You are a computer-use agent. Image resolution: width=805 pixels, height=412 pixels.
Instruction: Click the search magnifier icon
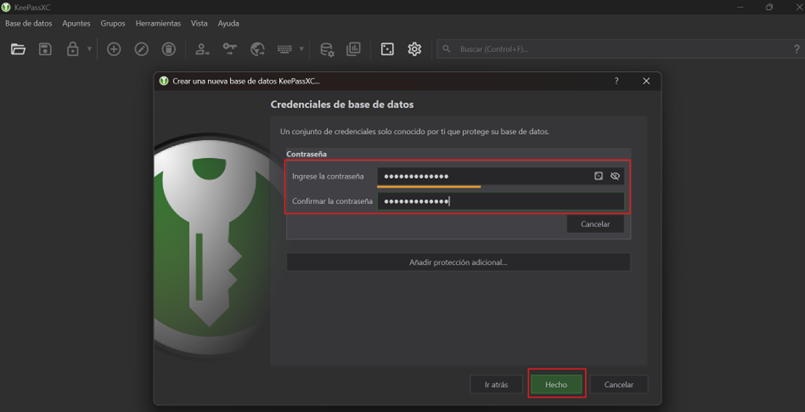pyautogui.click(x=447, y=49)
